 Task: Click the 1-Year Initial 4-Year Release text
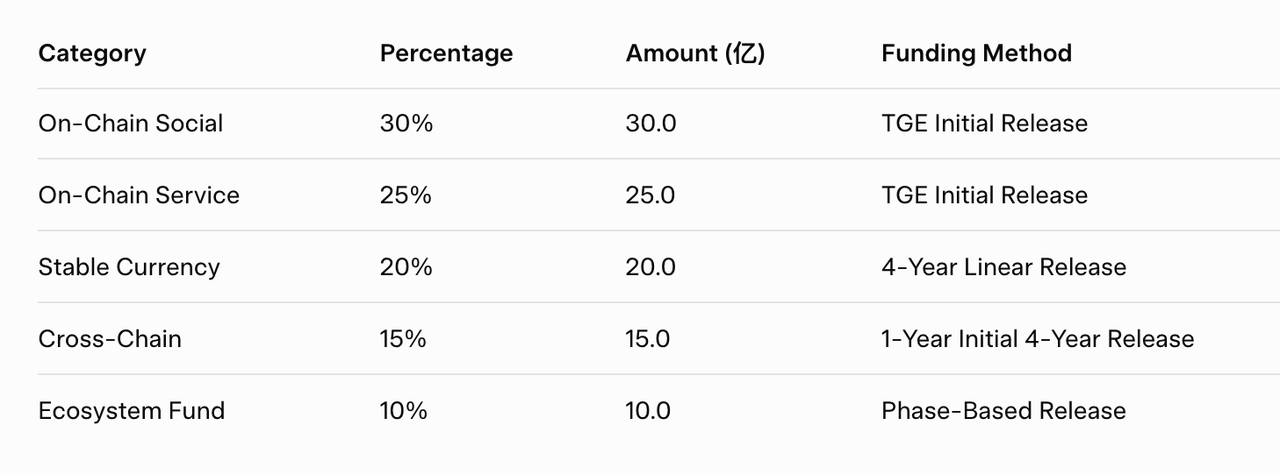(x=1037, y=339)
